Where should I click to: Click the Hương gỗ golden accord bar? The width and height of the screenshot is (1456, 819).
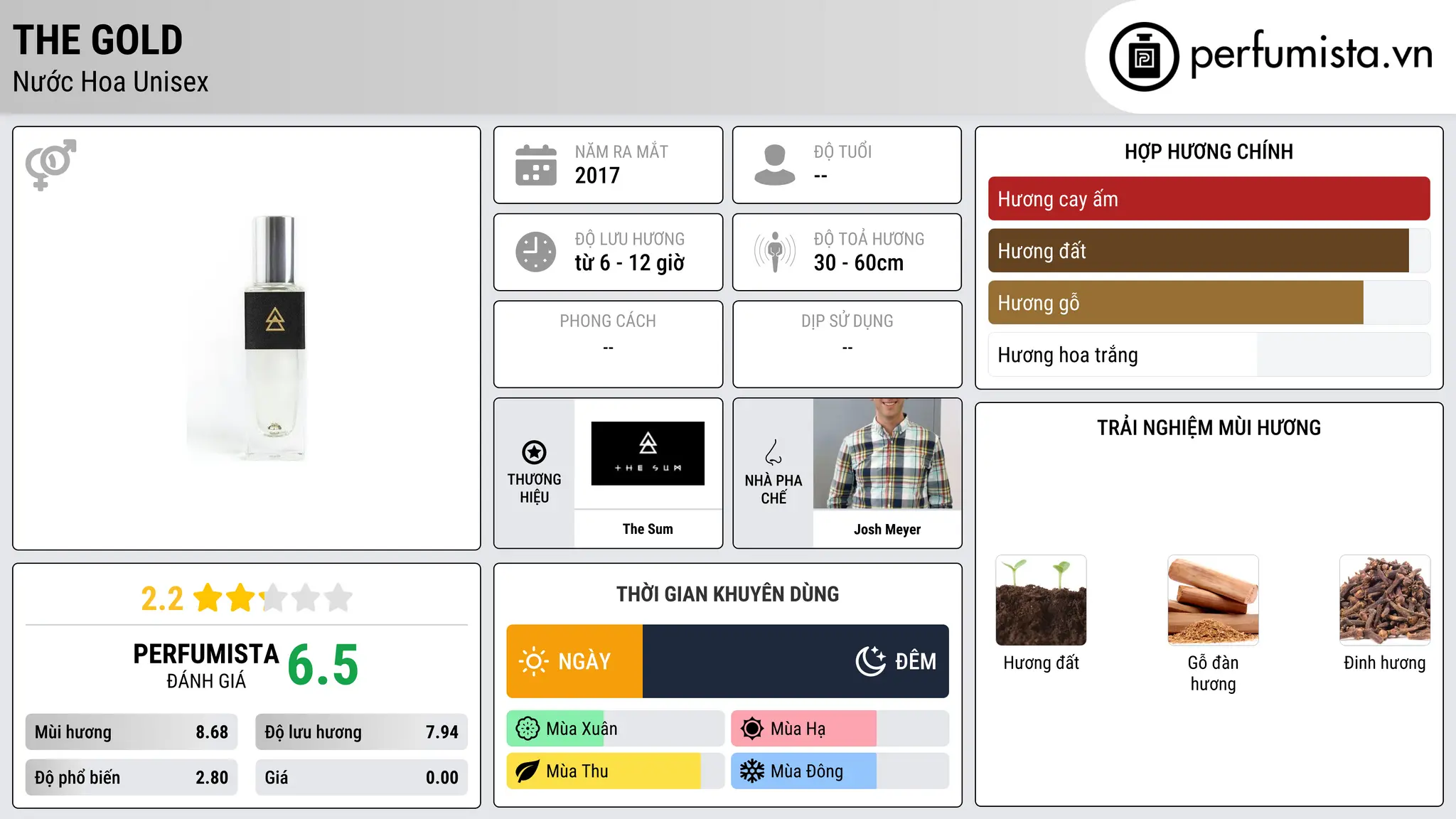[1176, 303]
